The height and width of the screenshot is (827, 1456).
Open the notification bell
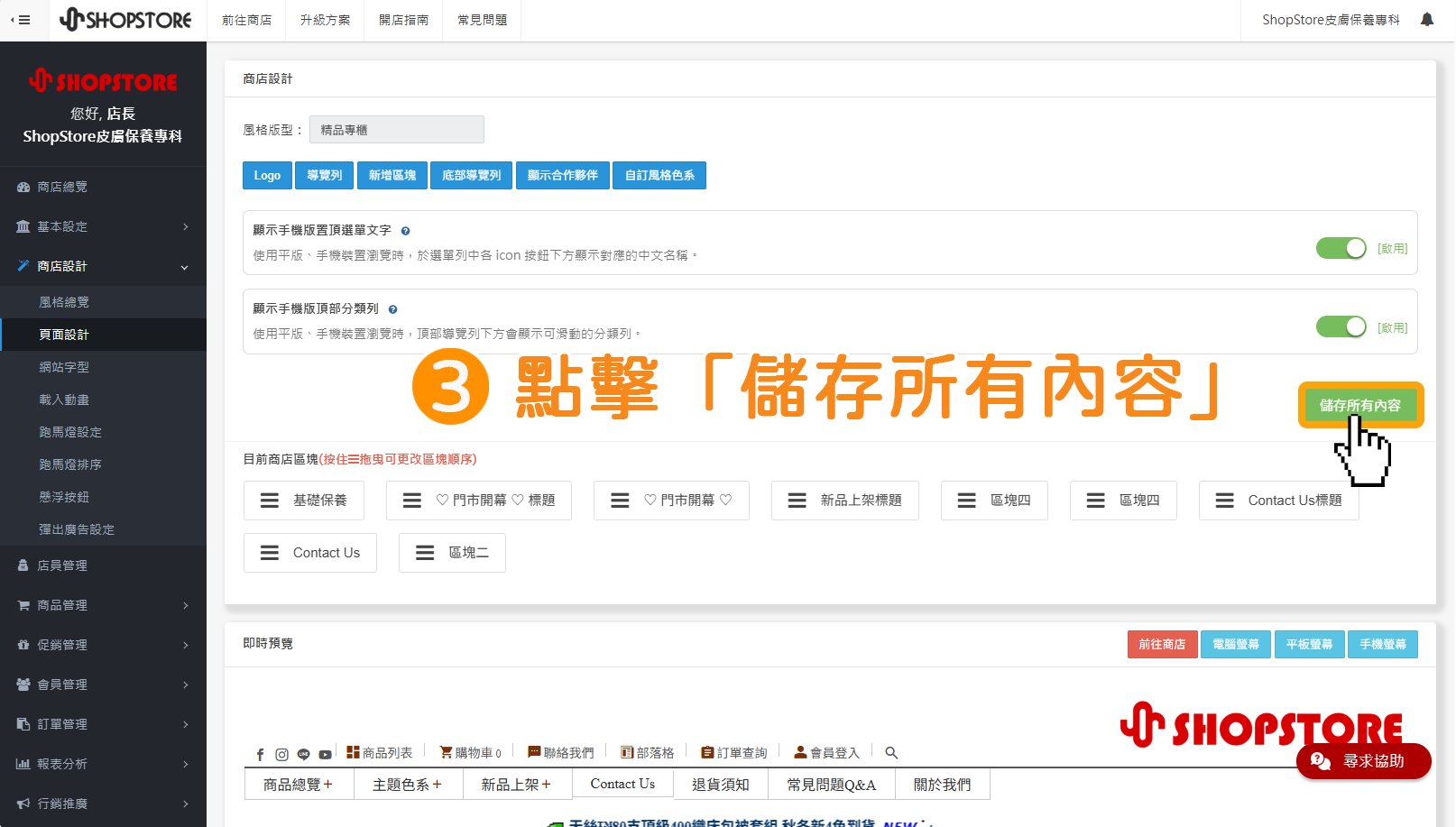click(1426, 20)
